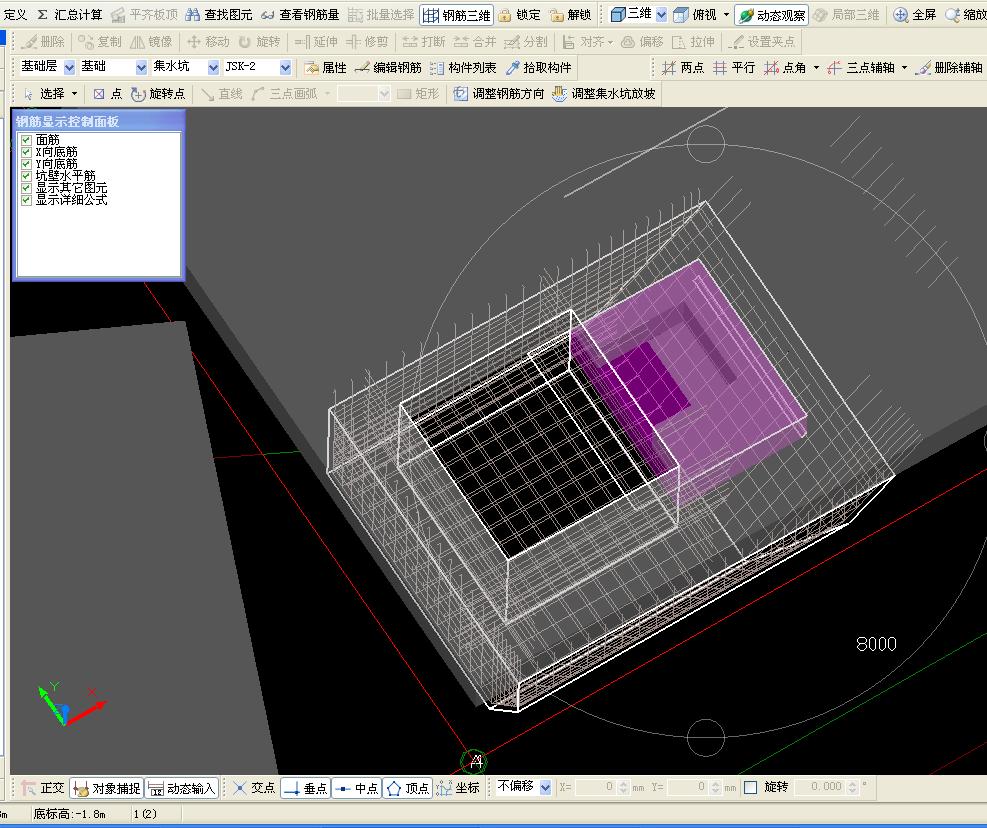Expand 点角 auxiliary axis dropdown arrow

816,67
